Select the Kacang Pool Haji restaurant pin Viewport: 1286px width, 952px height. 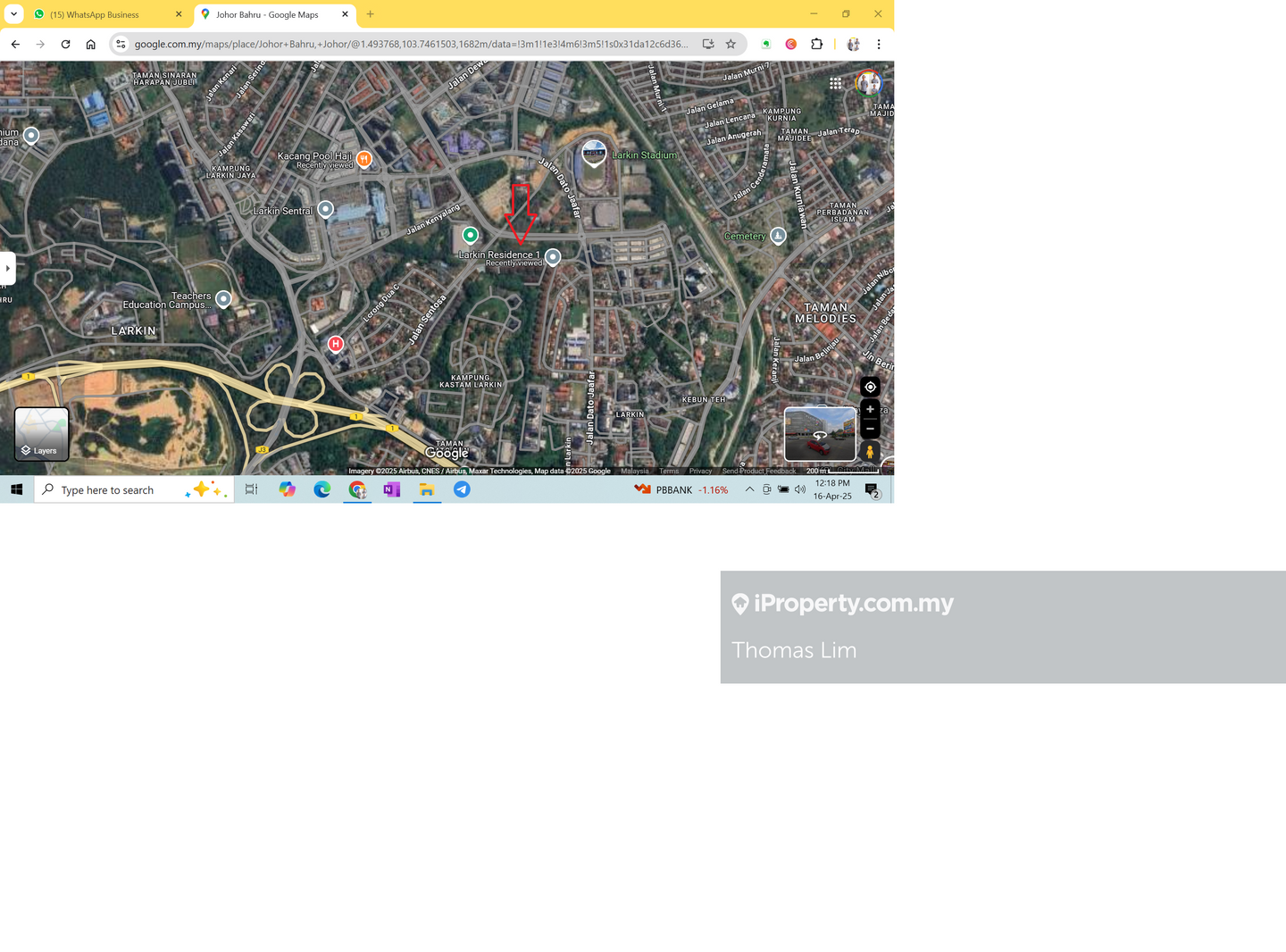pyautogui.click(x=363, y=159)
